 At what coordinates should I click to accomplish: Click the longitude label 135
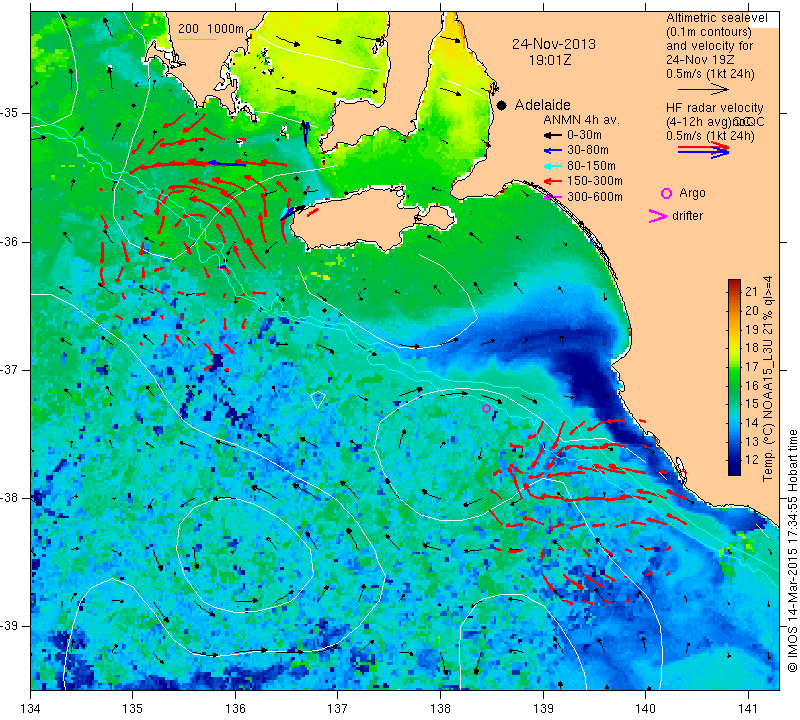[133, 709]
